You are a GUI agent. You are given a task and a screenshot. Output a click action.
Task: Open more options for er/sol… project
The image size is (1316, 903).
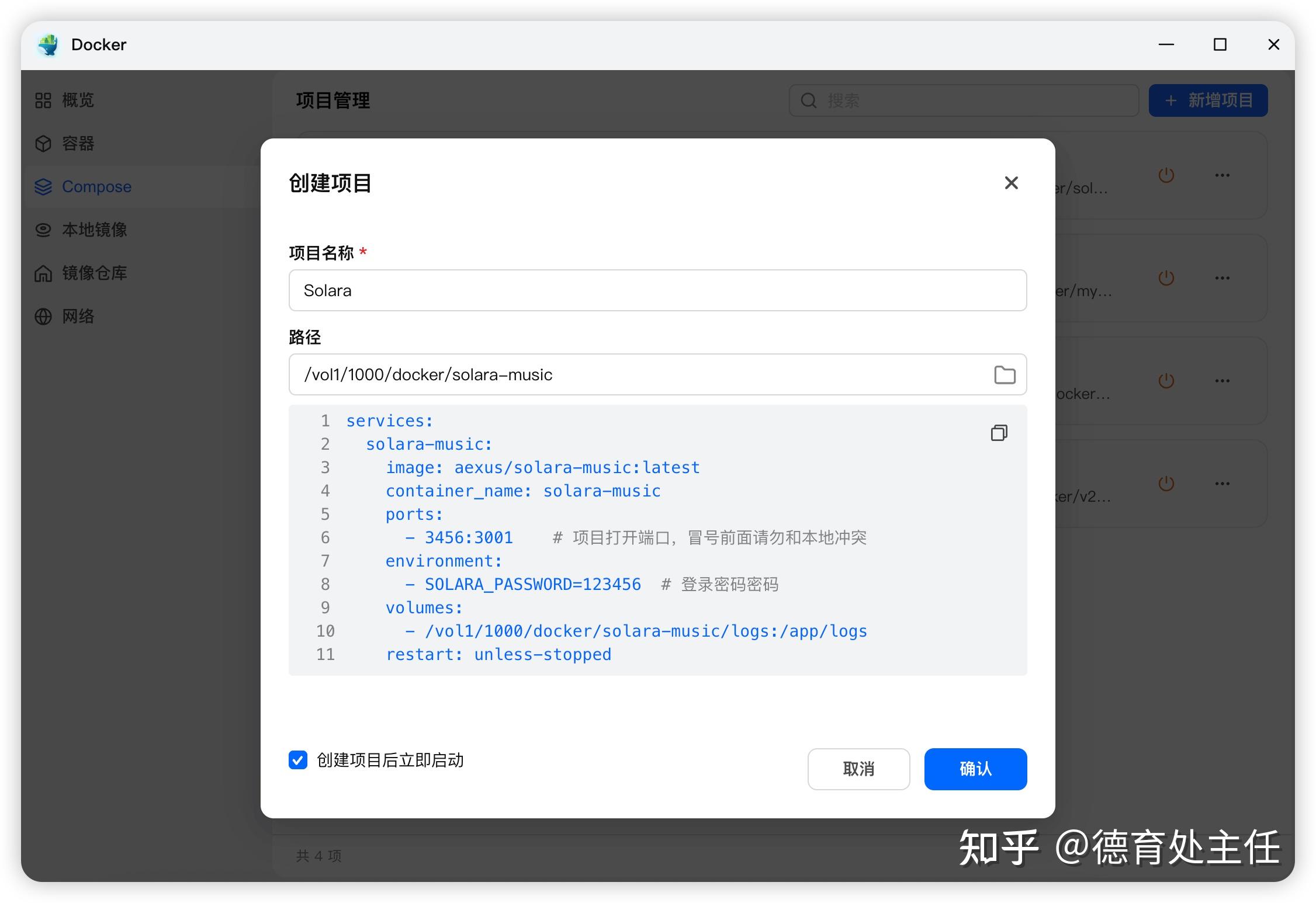1222,175
